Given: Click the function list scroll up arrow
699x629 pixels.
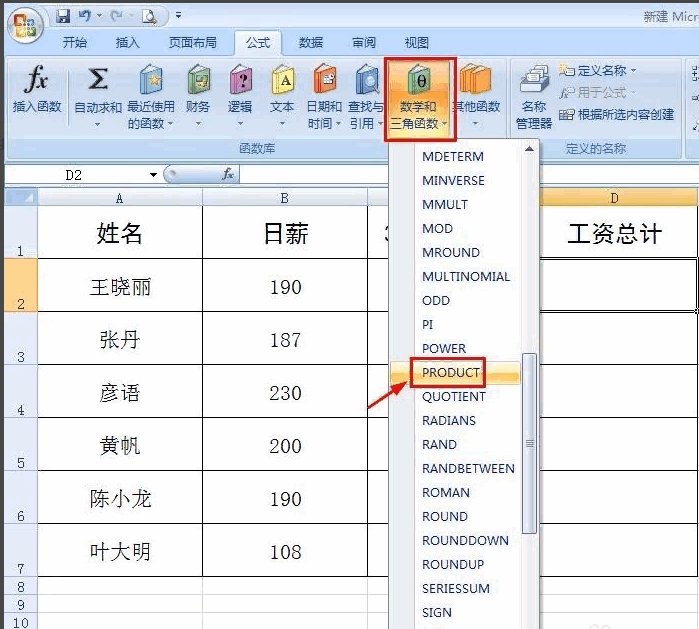Looking at the screenshot, I should (x=529, y=149).
